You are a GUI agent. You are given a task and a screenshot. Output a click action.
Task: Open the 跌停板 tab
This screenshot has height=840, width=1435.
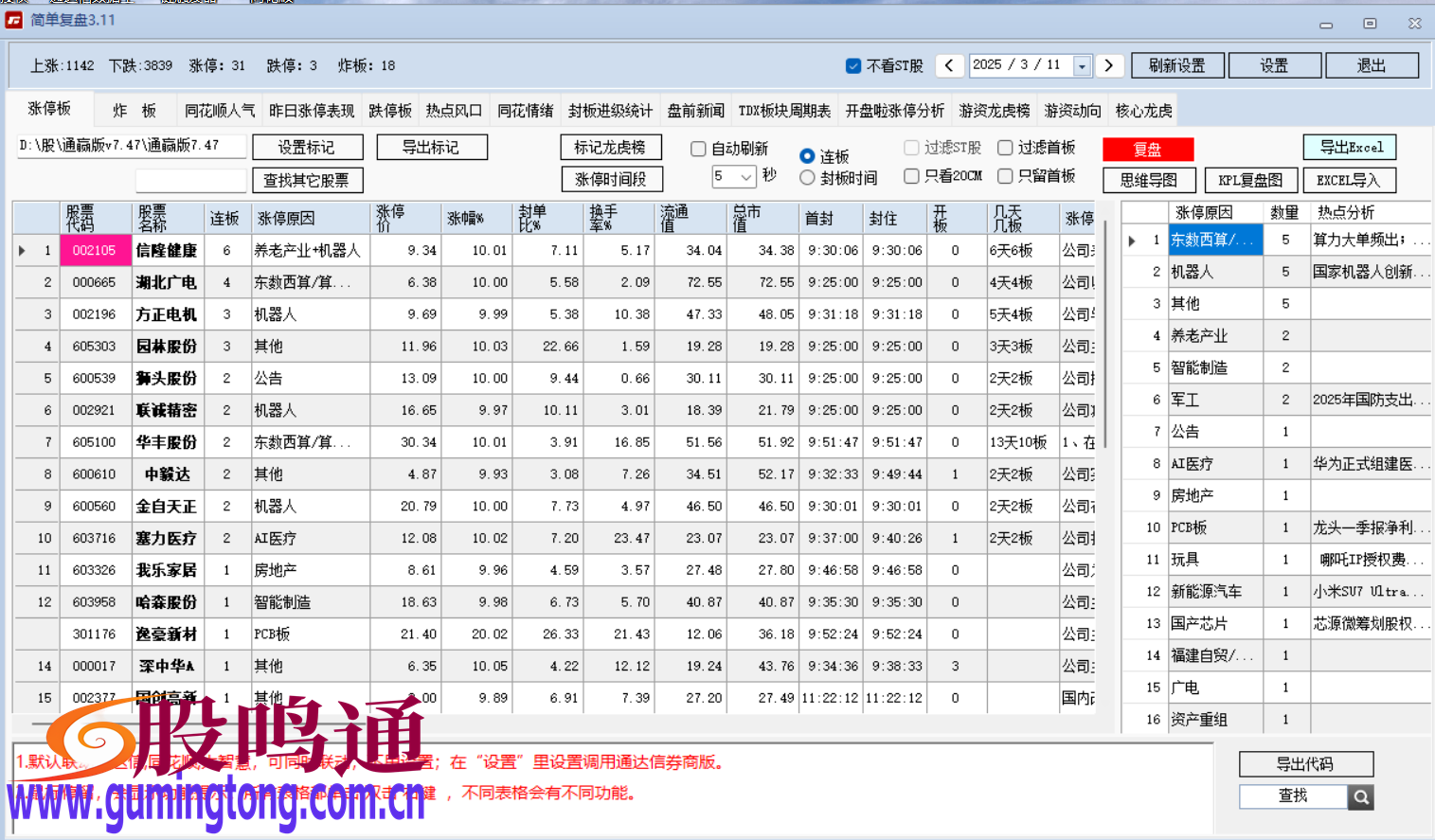click(x=390, y=110)
